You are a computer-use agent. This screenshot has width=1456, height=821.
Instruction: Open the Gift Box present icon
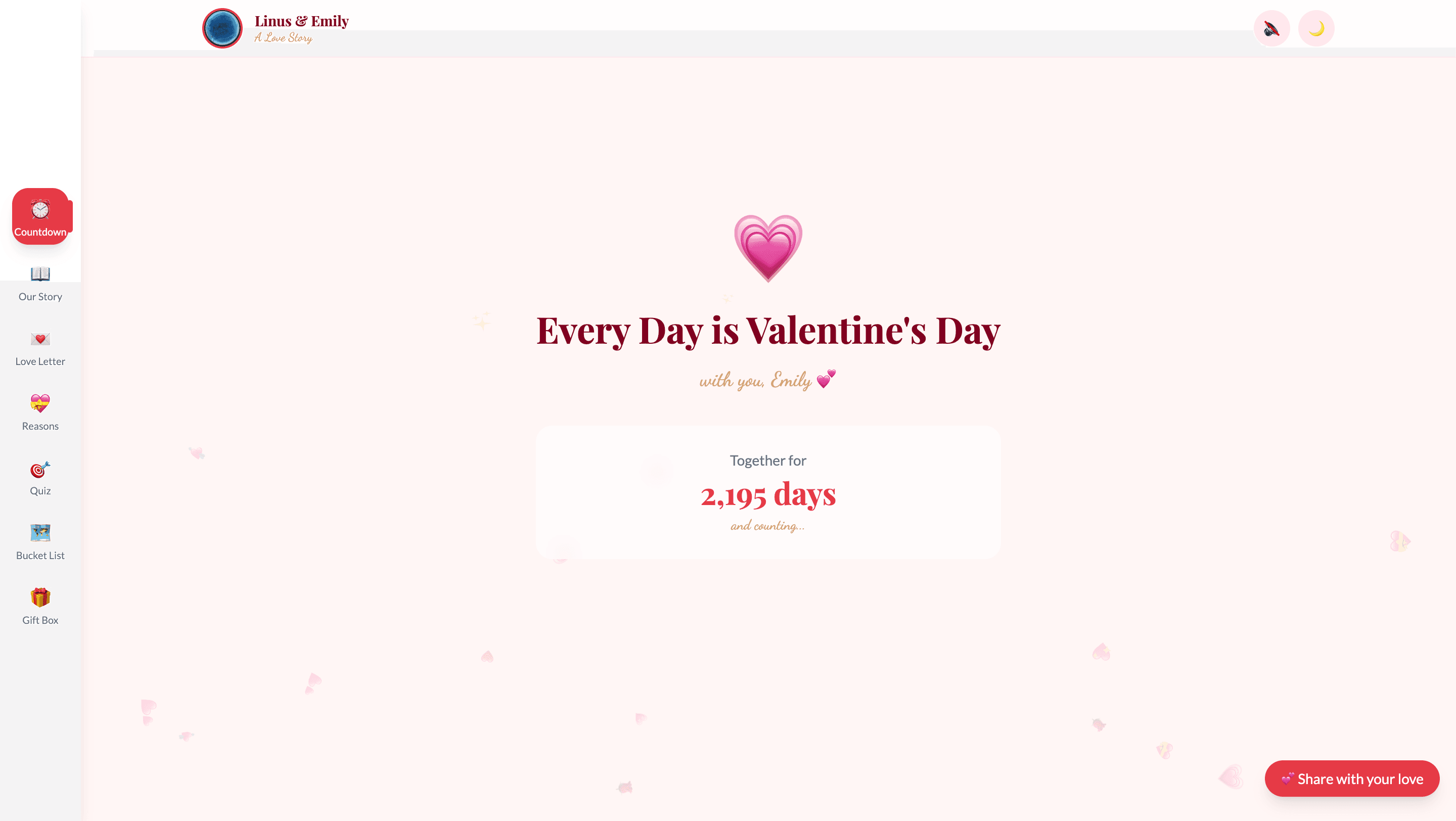(40, 597)
